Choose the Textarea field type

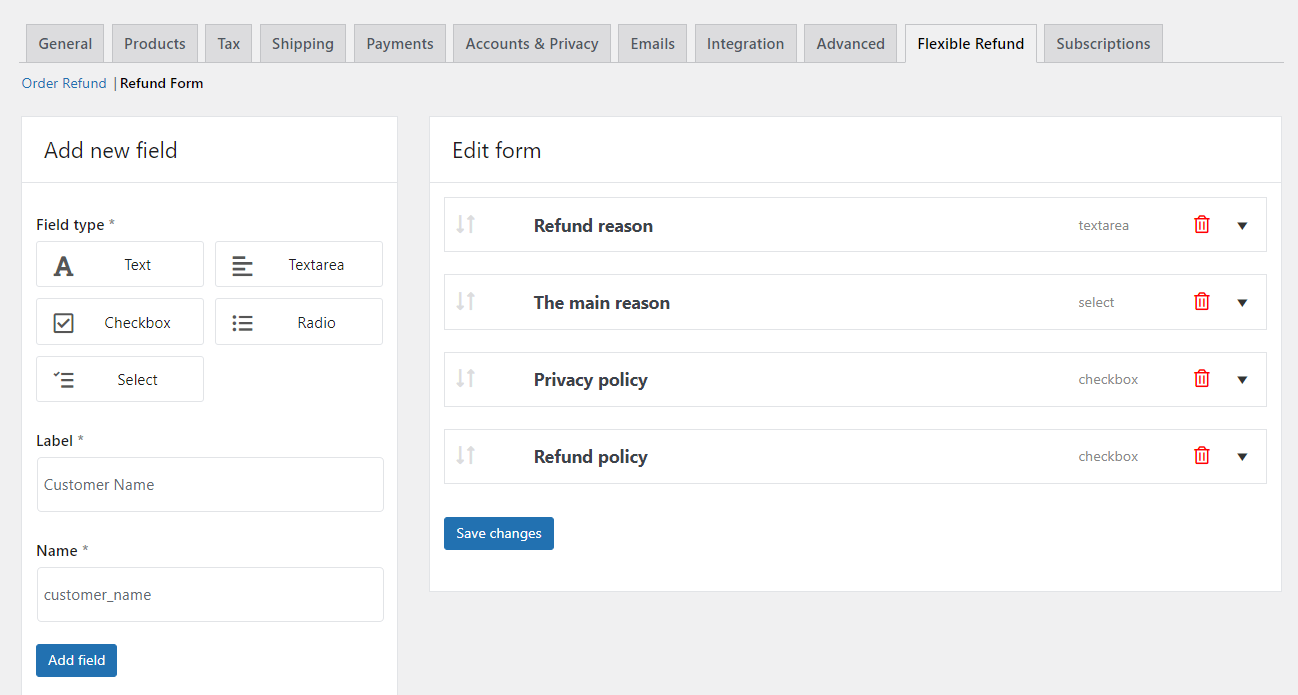pos(299,264)
